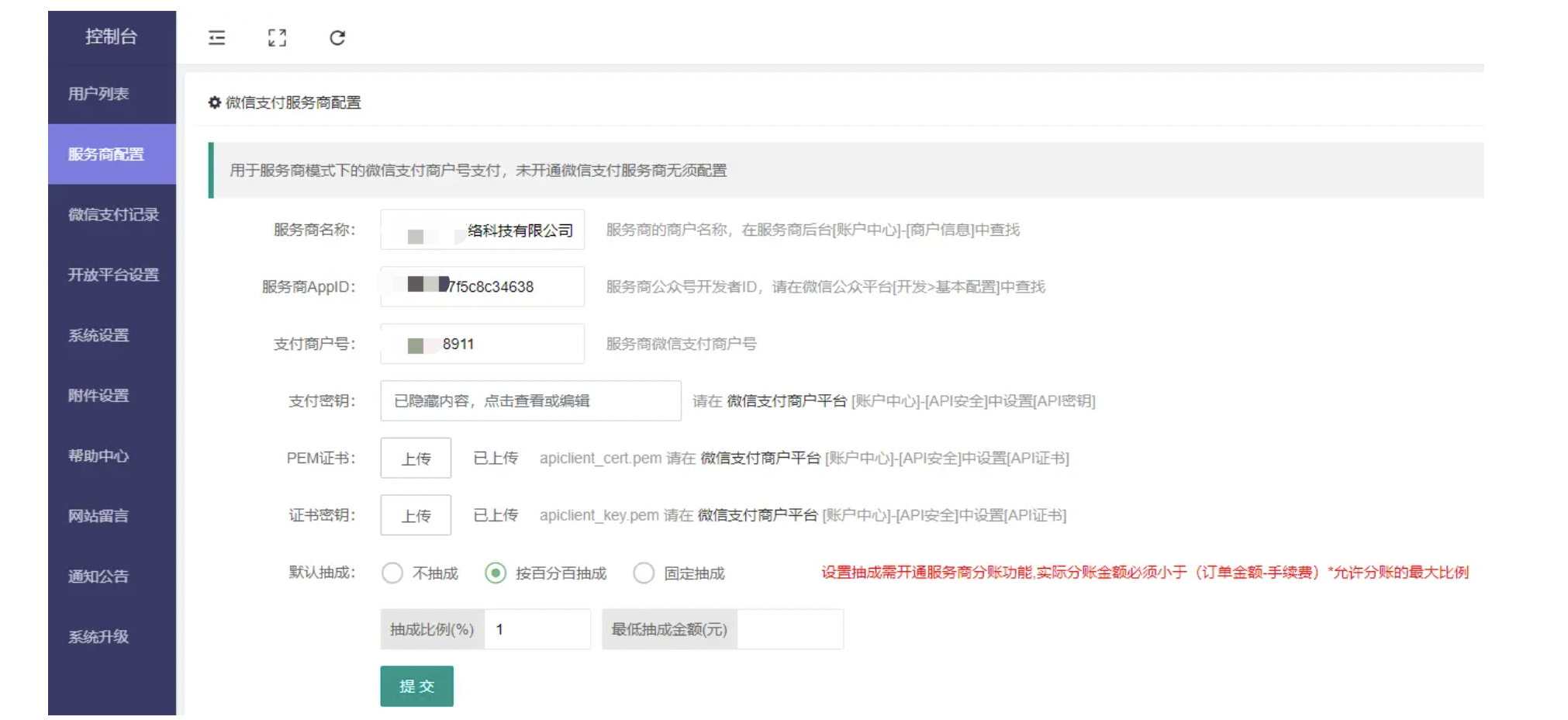Image resolution: width=1568 pixels, height=720 pixels.
Task: Click the 最低抽成金额(元) input field
Action: [x=790, y=629]
